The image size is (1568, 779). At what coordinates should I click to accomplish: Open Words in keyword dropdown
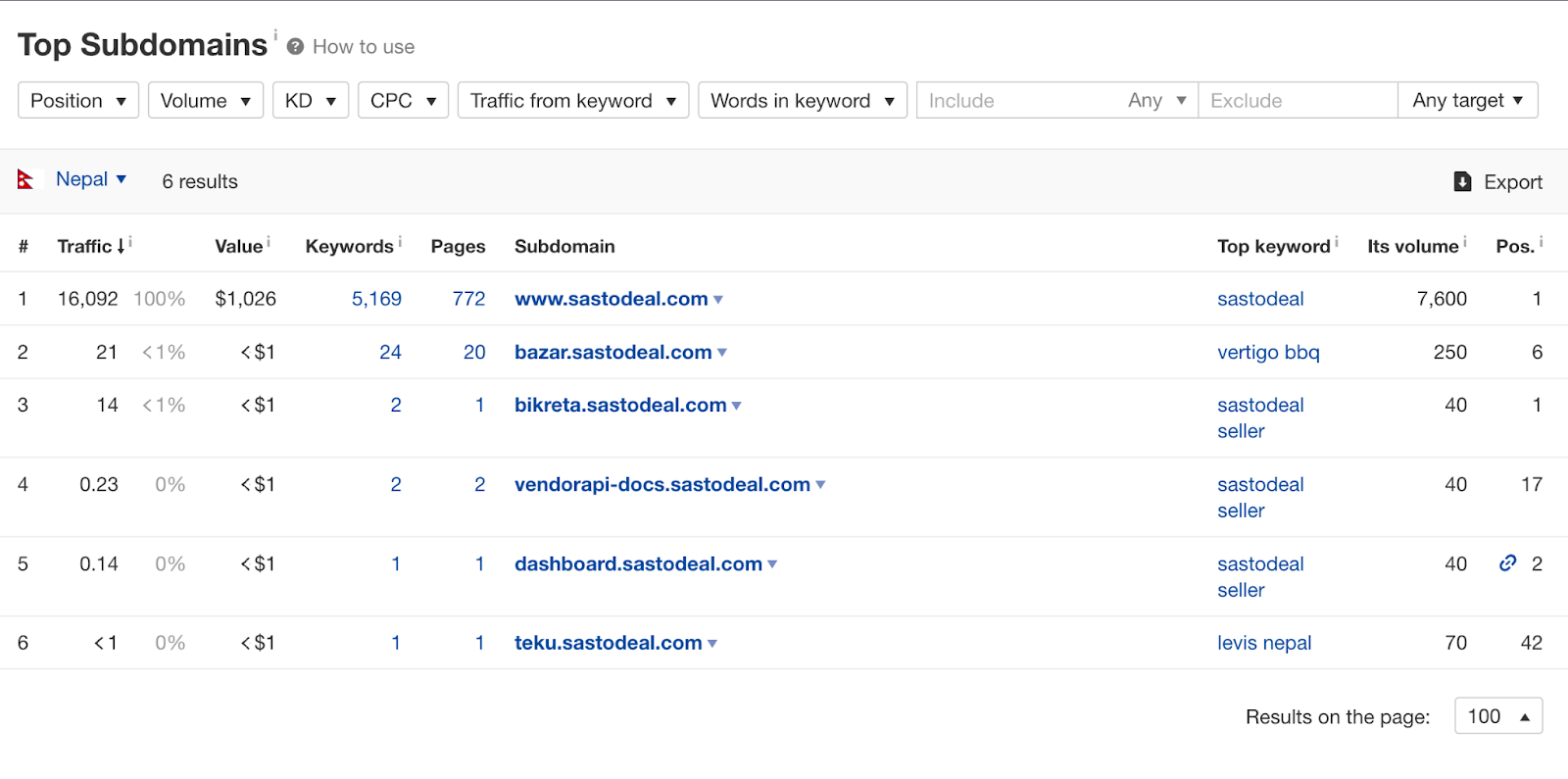[x=803, y=100]
